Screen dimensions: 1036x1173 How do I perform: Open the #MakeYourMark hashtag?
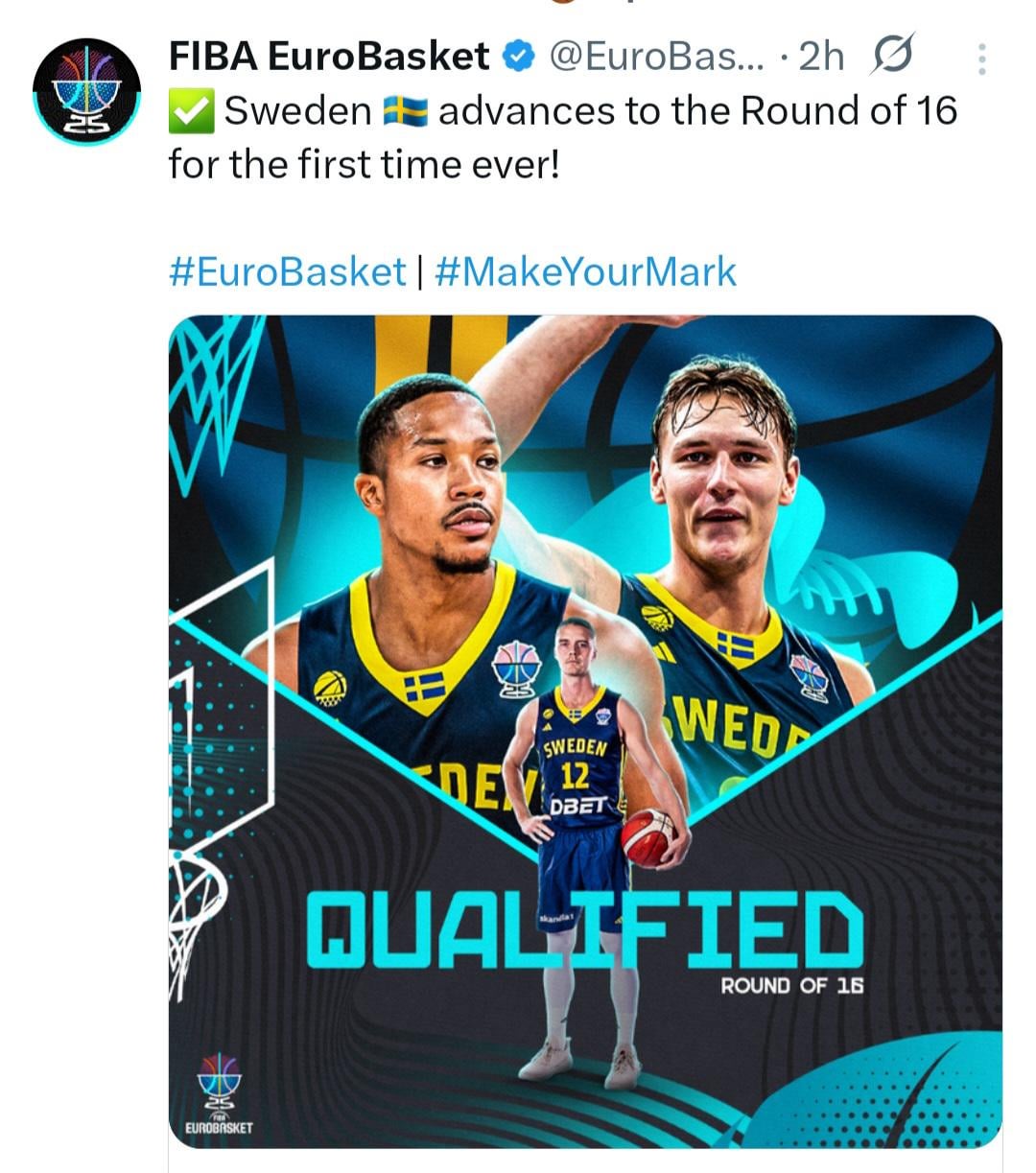(585, 271)
